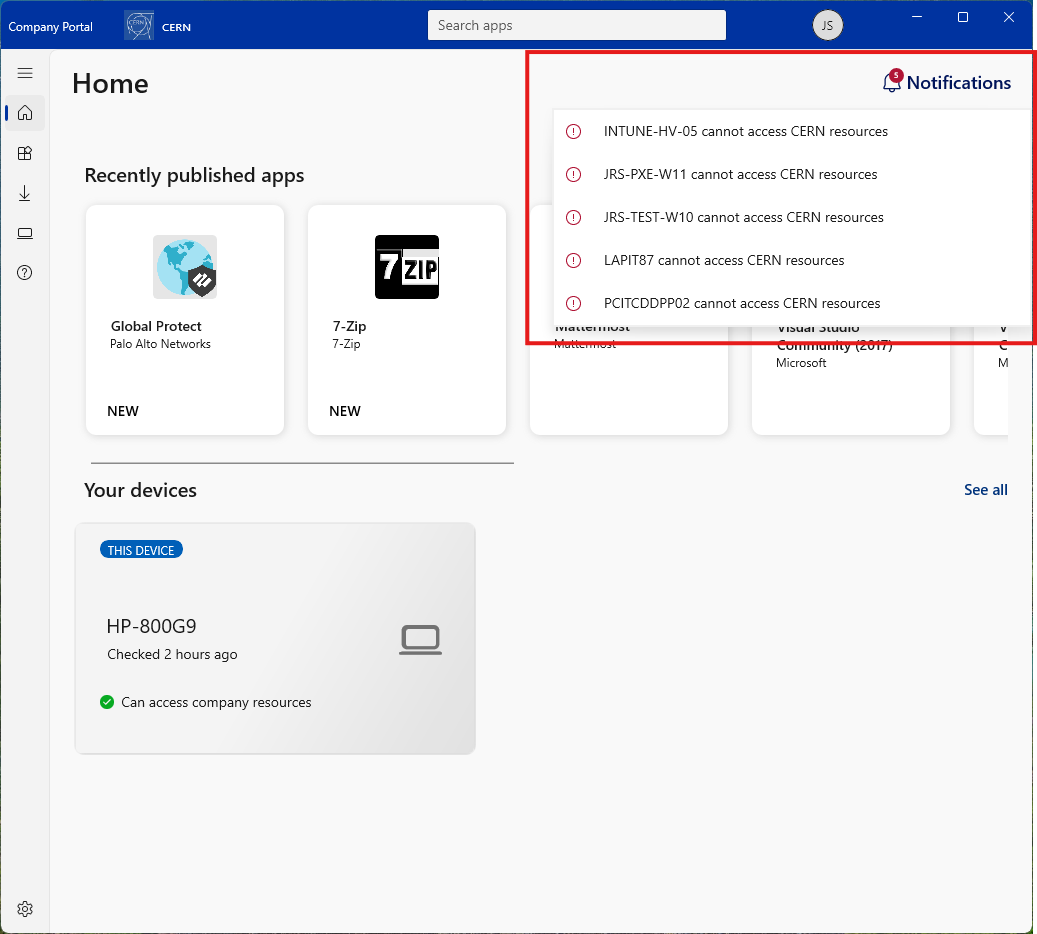Click green check next to company resources status

107,702
